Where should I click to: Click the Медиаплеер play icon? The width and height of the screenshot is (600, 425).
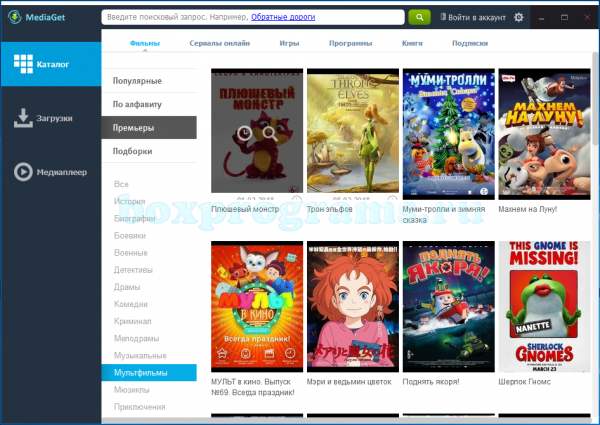[23, 172]
